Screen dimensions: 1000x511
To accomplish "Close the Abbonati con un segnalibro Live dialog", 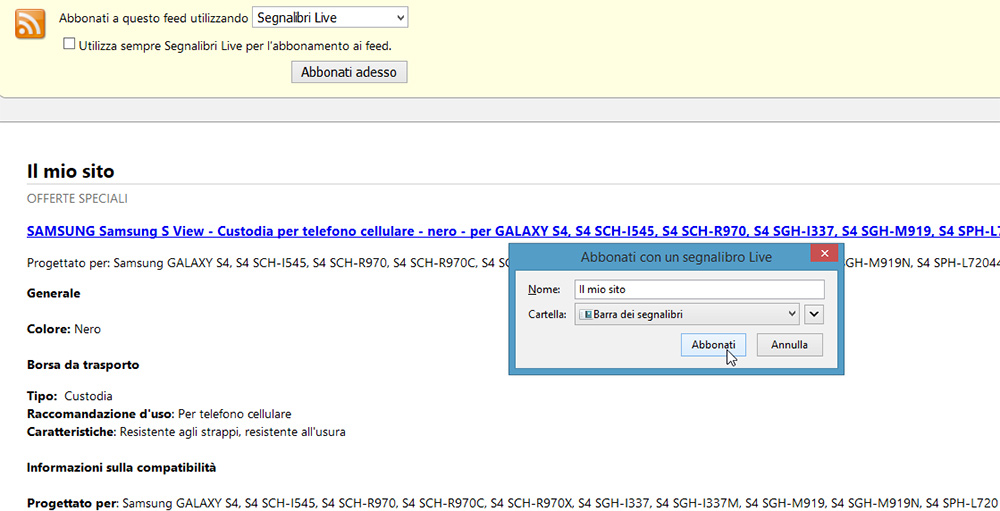I will (x=824, y=253).
